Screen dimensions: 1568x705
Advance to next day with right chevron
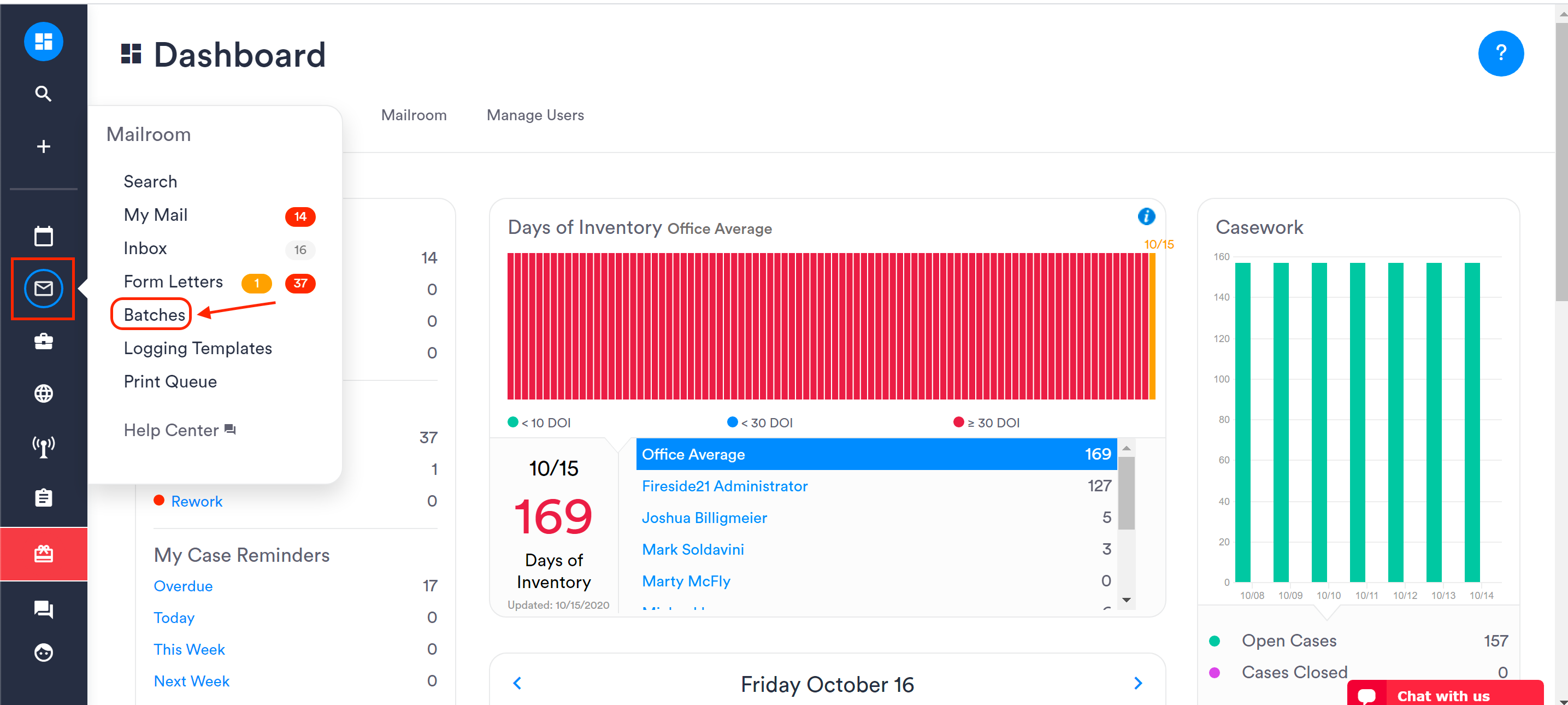pos(1137,683)
